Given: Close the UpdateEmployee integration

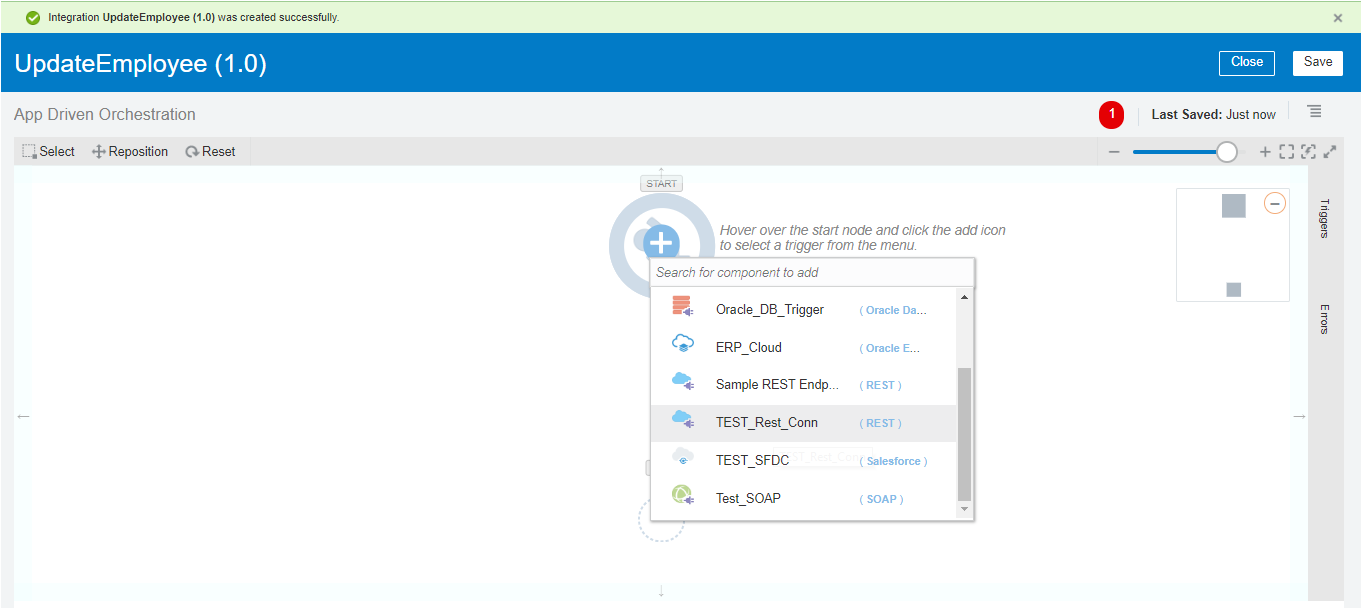Looking at the screenshot, I should click(x=1247, y=62).
